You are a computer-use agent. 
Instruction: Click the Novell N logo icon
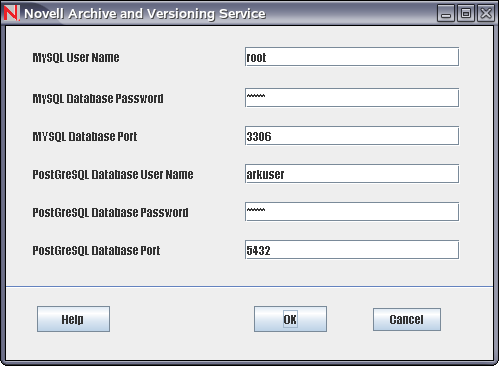pos(11,13)
